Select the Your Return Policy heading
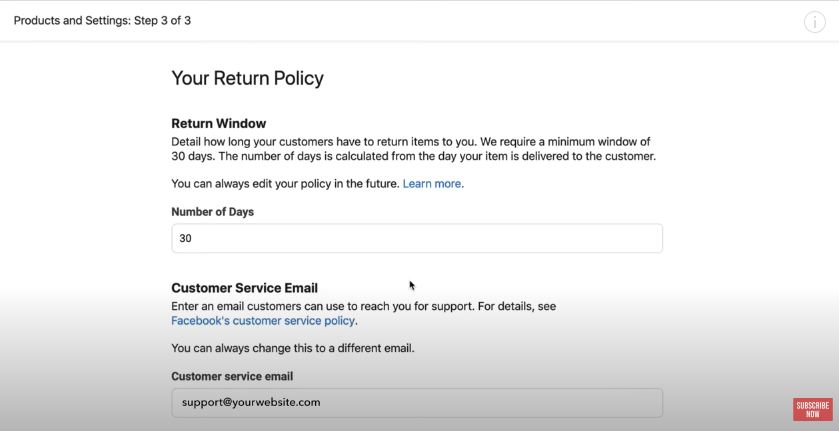 click(247, 78)
